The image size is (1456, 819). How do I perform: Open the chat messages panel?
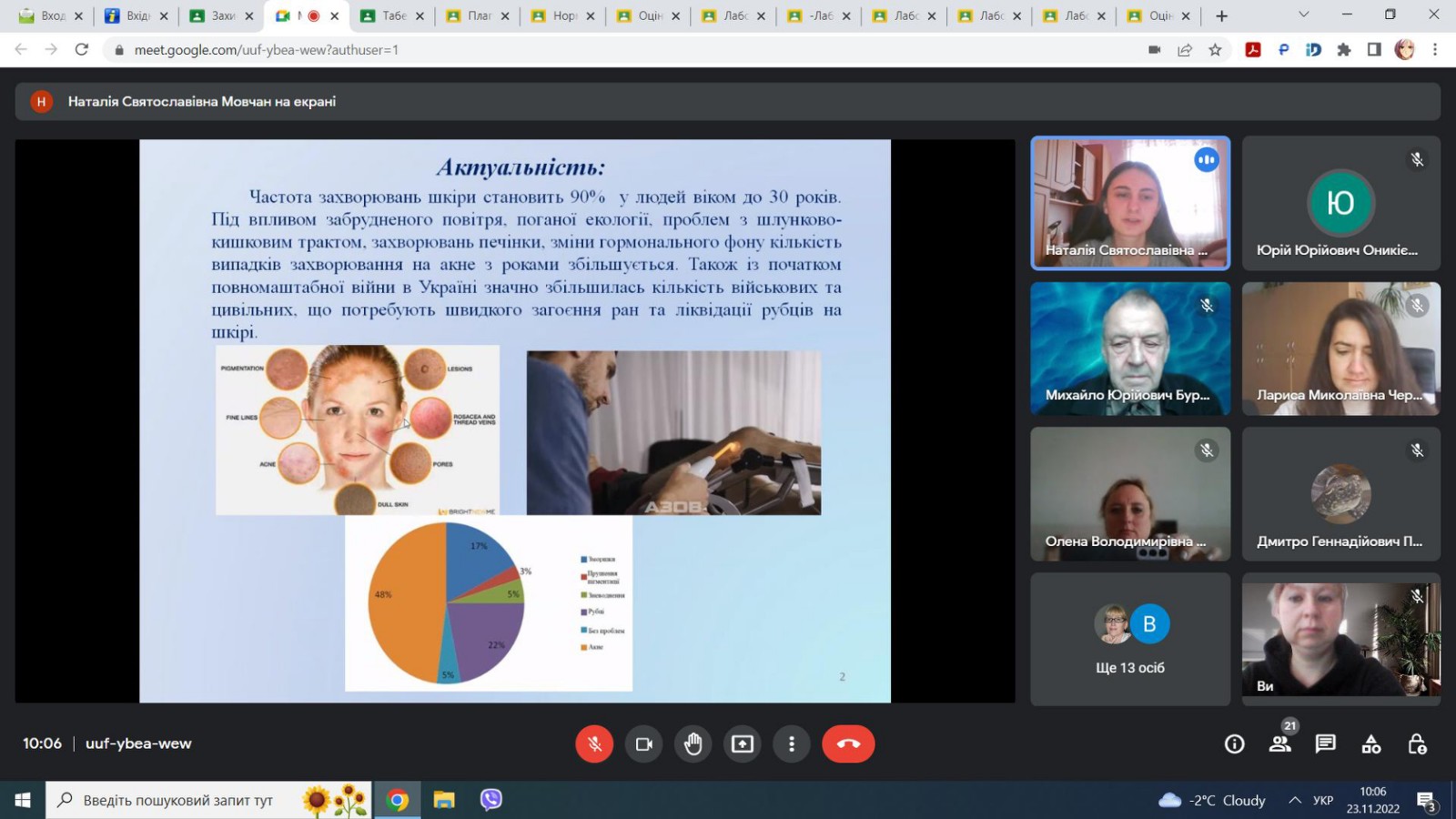click(x=1325, y=744)
